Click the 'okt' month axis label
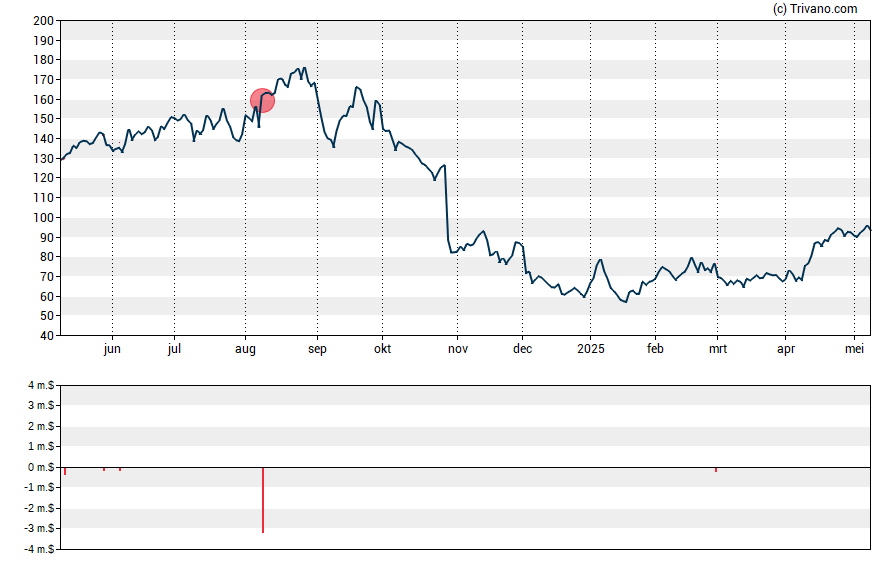 pyautogui.click(x=382, y=349)
